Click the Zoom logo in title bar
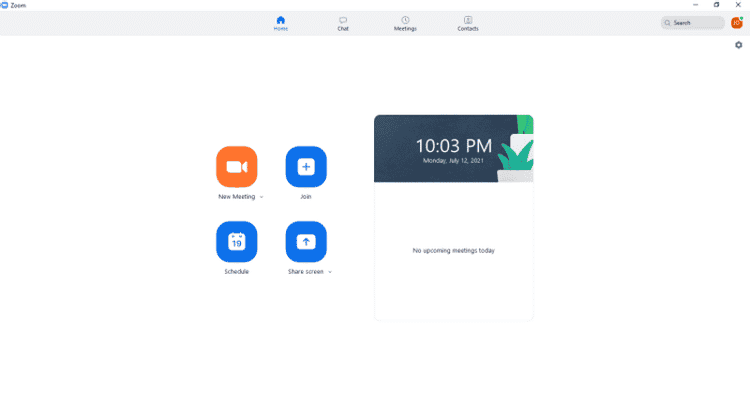The image size is (750, 402). coord(5,5)
